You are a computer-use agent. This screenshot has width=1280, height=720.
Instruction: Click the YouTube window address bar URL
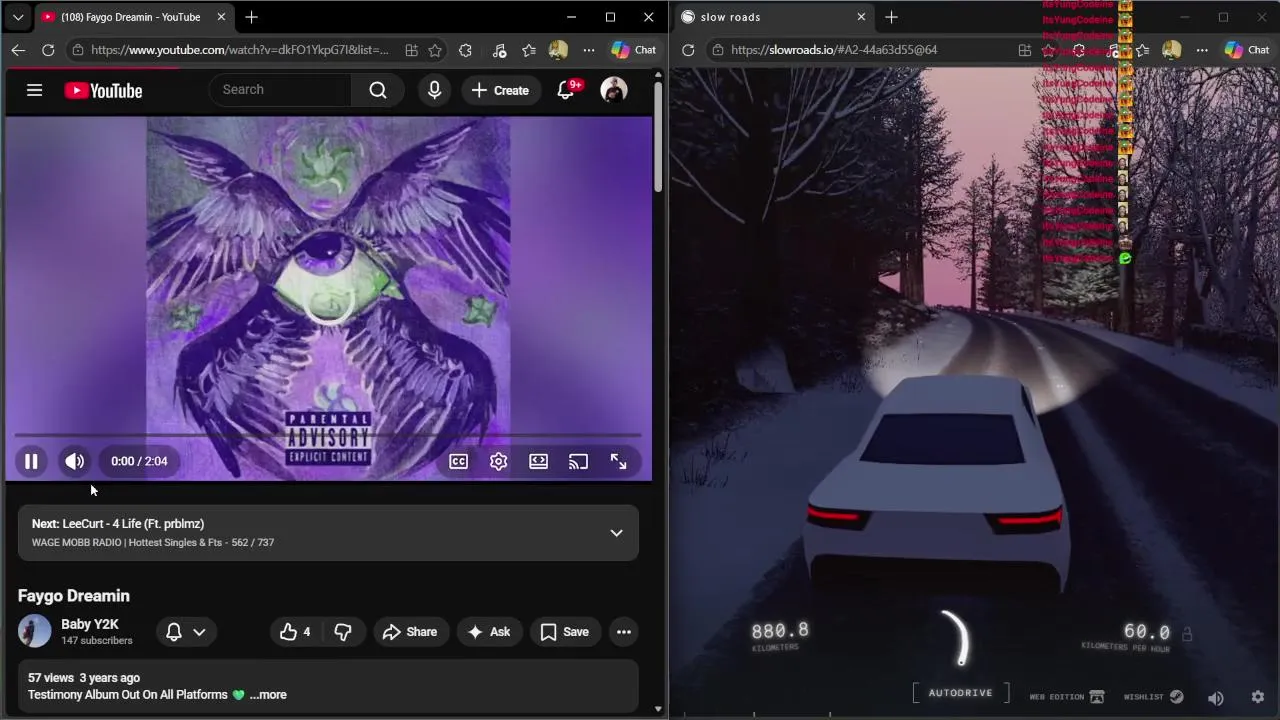(x=239, y=50)
